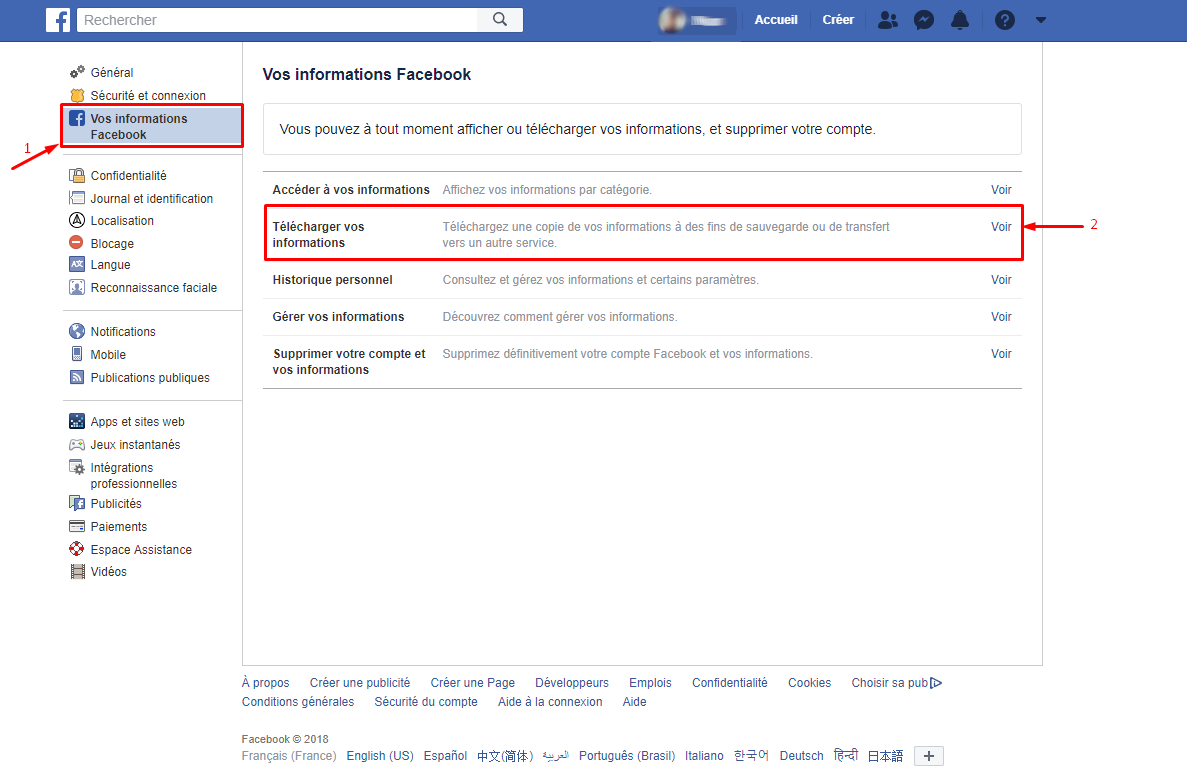Click the Général gears icon
The width and height of the screenshot is (1187, 784).
point(77,72)
